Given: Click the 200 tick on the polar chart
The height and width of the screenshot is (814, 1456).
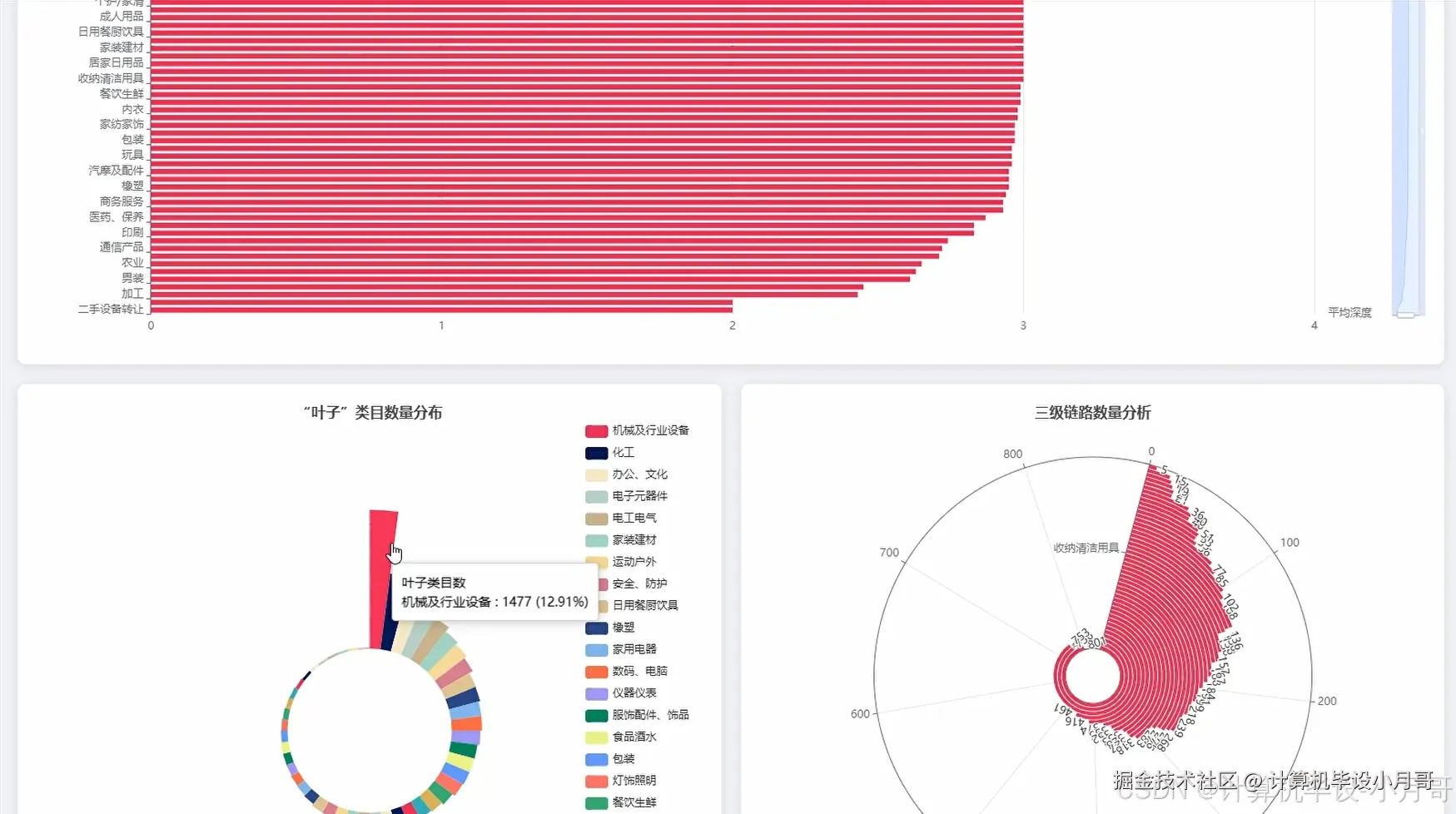Looking at the screenshot, I should click(x=1327, y=702).
